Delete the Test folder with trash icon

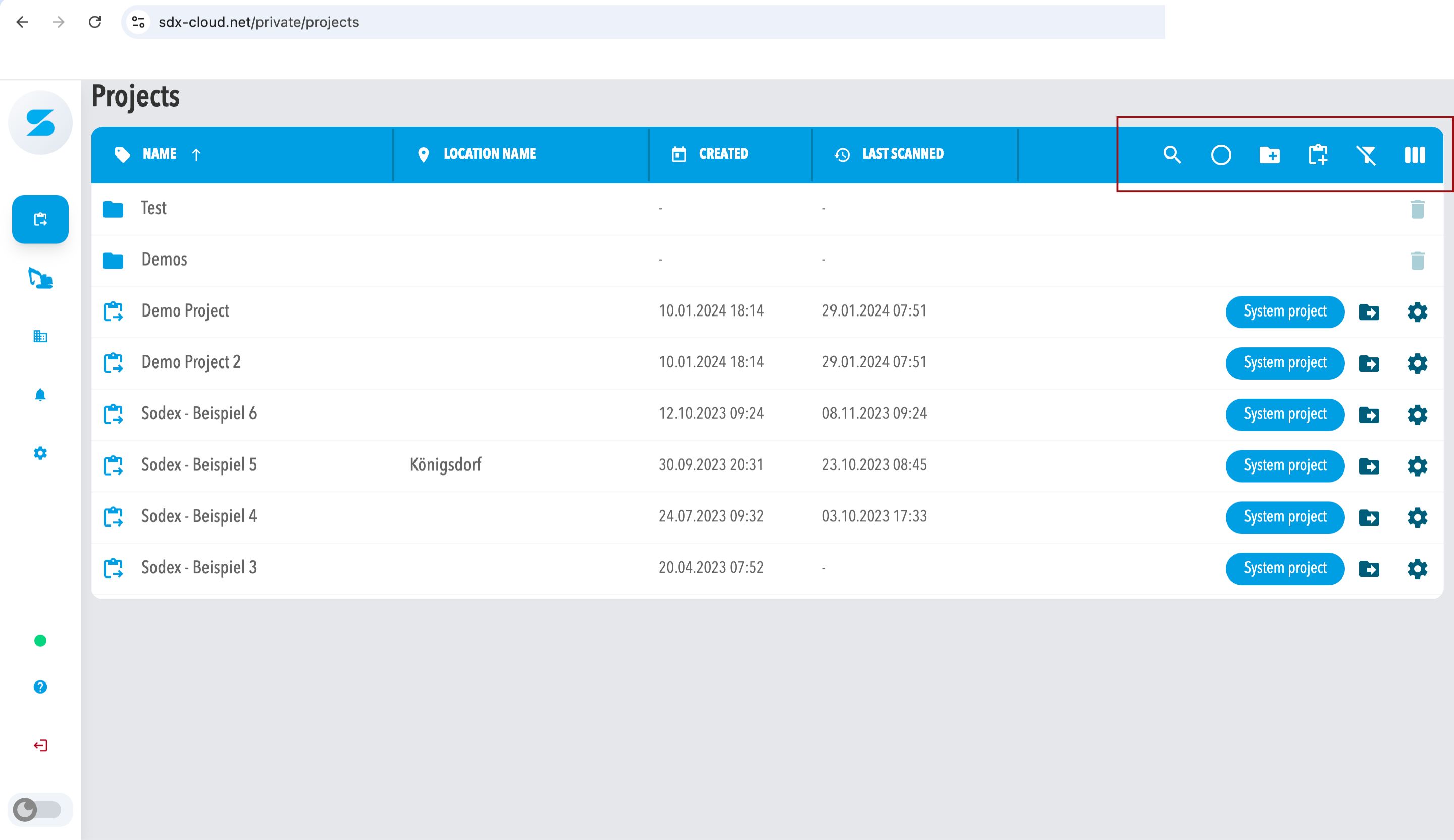point(1417,209)
